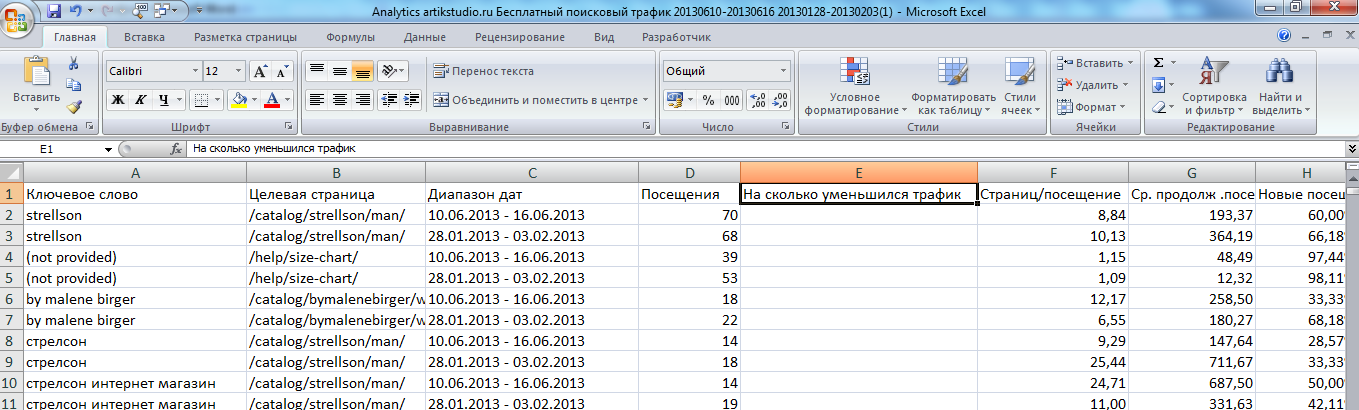
Task: Toggle bottom vertical alignment
Action: coord(362,71)
